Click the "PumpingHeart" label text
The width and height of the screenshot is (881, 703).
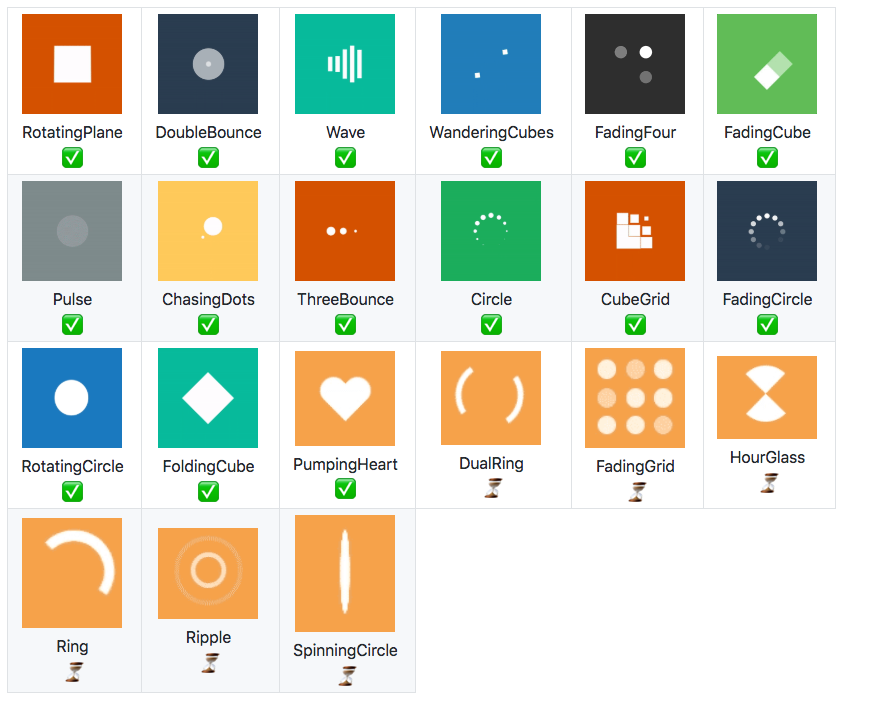(x=346, y=465)
